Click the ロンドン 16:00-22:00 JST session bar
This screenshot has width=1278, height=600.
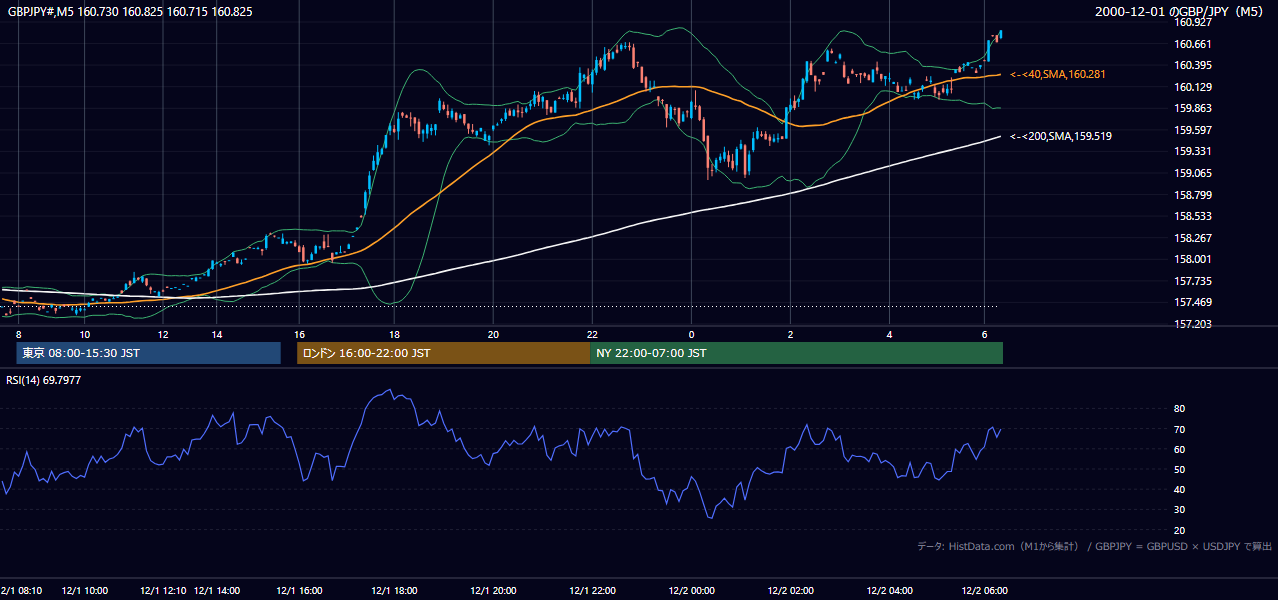[443, 353]
